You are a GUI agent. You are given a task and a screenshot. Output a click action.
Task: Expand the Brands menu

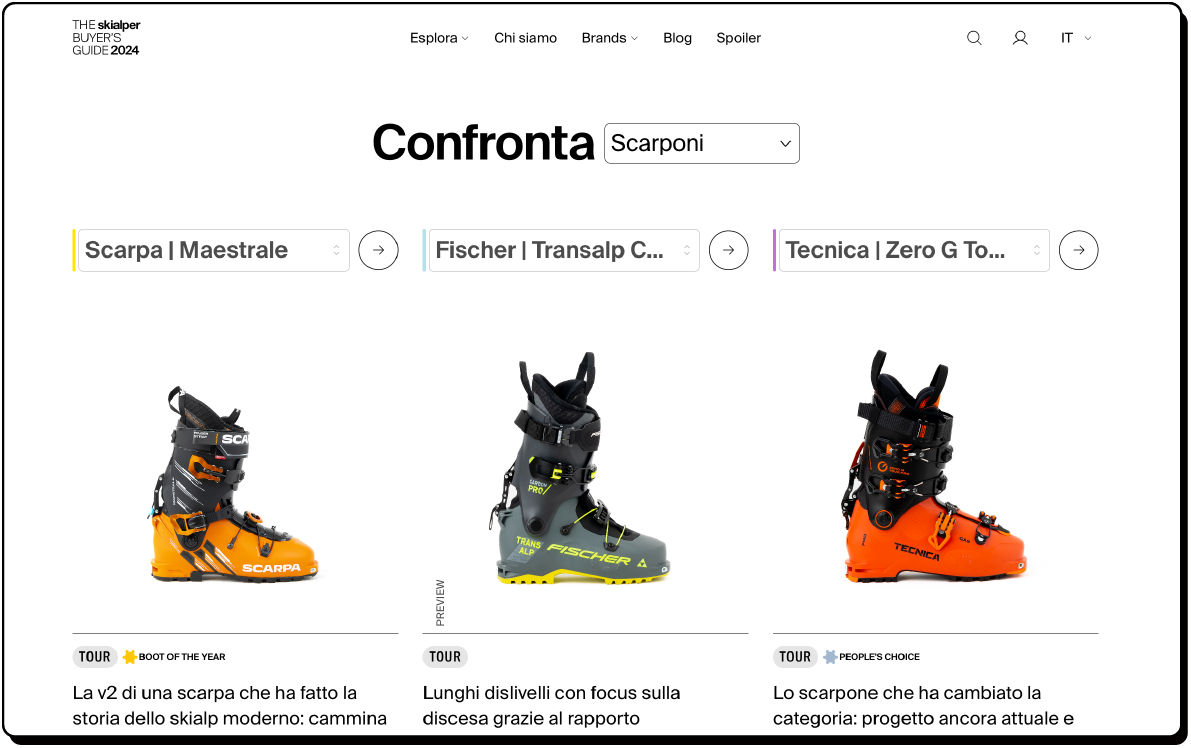coord(609,38)
